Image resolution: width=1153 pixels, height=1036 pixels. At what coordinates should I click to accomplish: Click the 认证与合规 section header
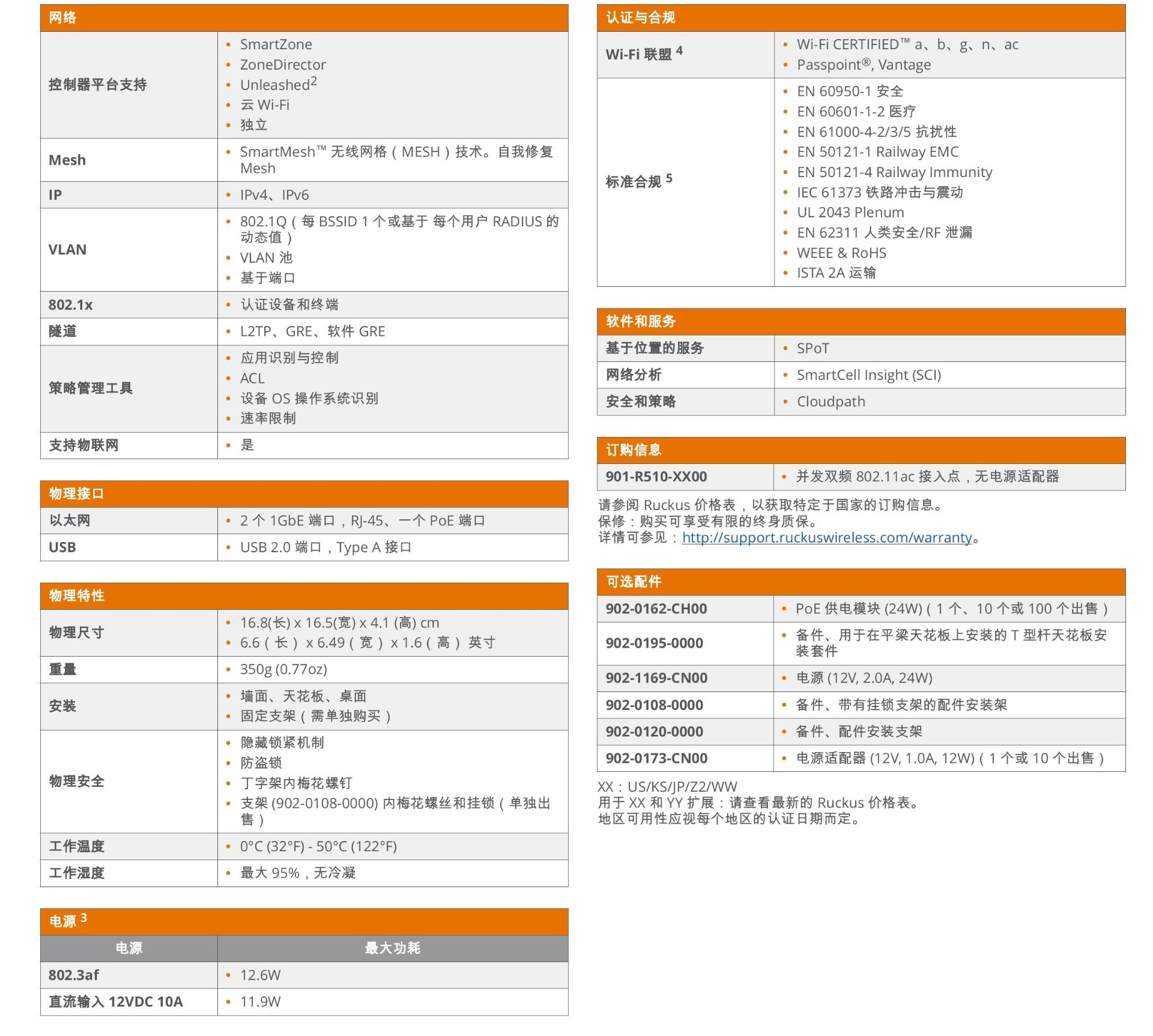click(x=861, y=18)
